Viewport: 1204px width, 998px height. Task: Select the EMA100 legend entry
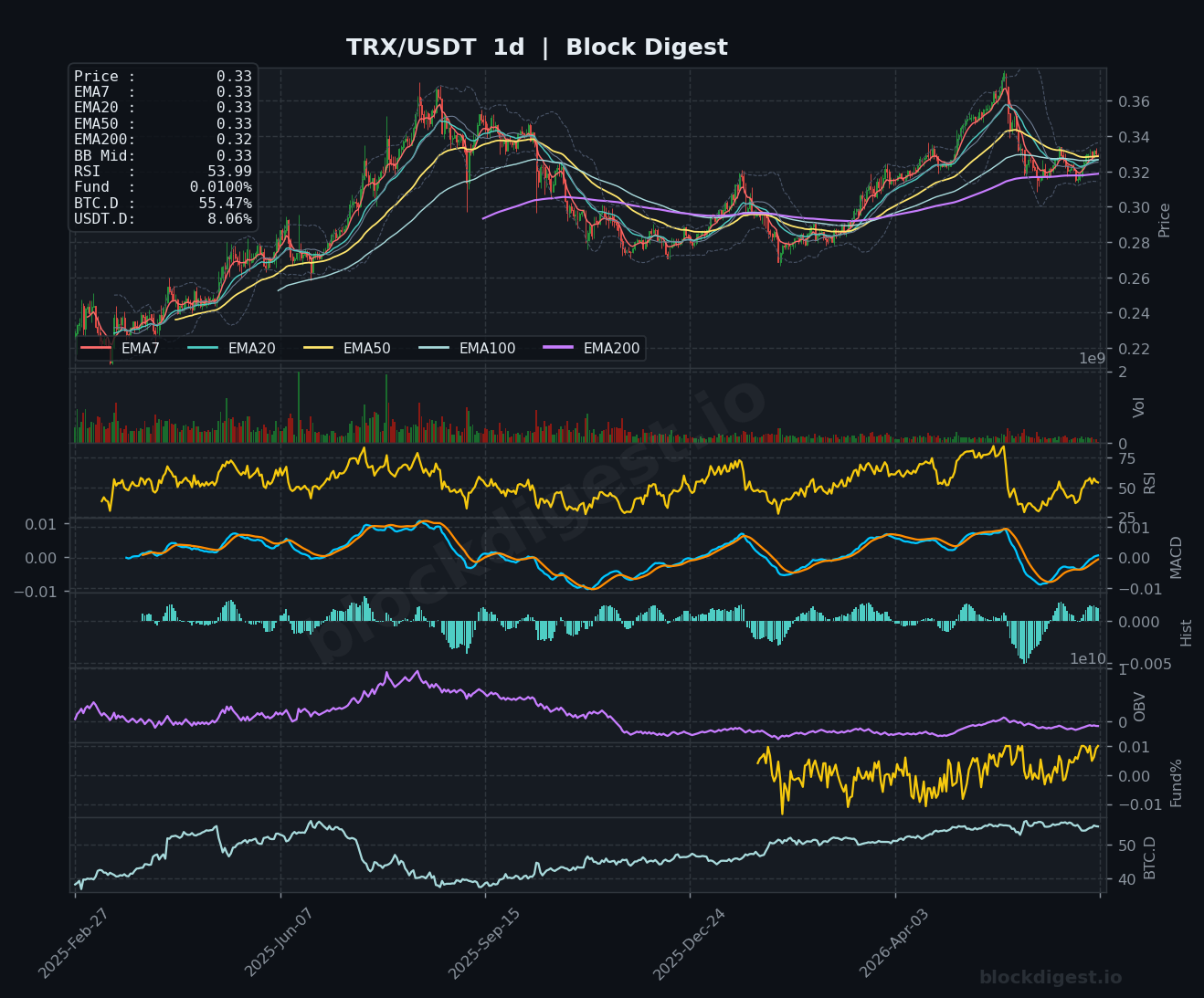(x=467, y=348)
